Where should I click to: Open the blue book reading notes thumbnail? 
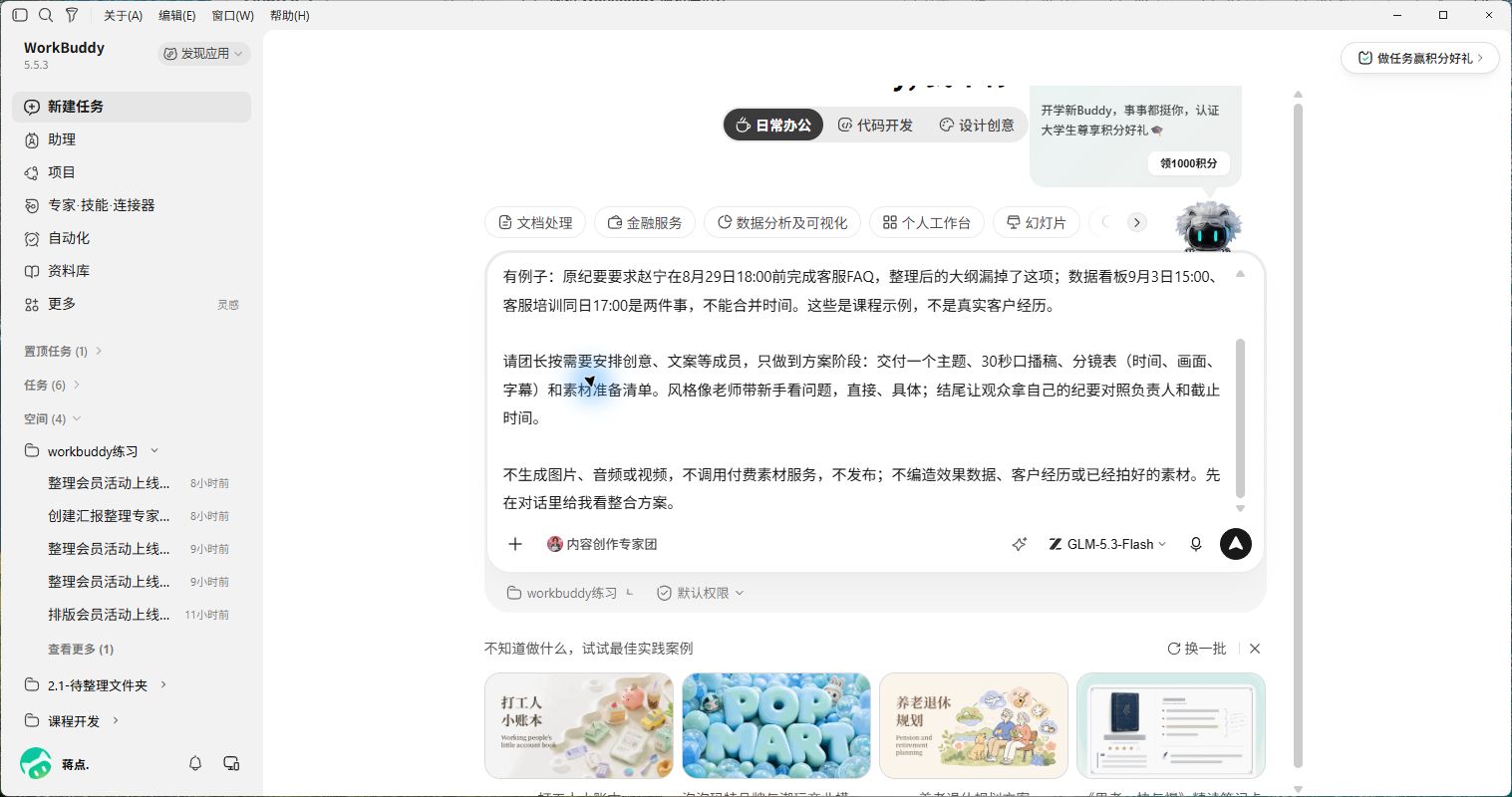pyautogui.click(x=1171, y=725)
